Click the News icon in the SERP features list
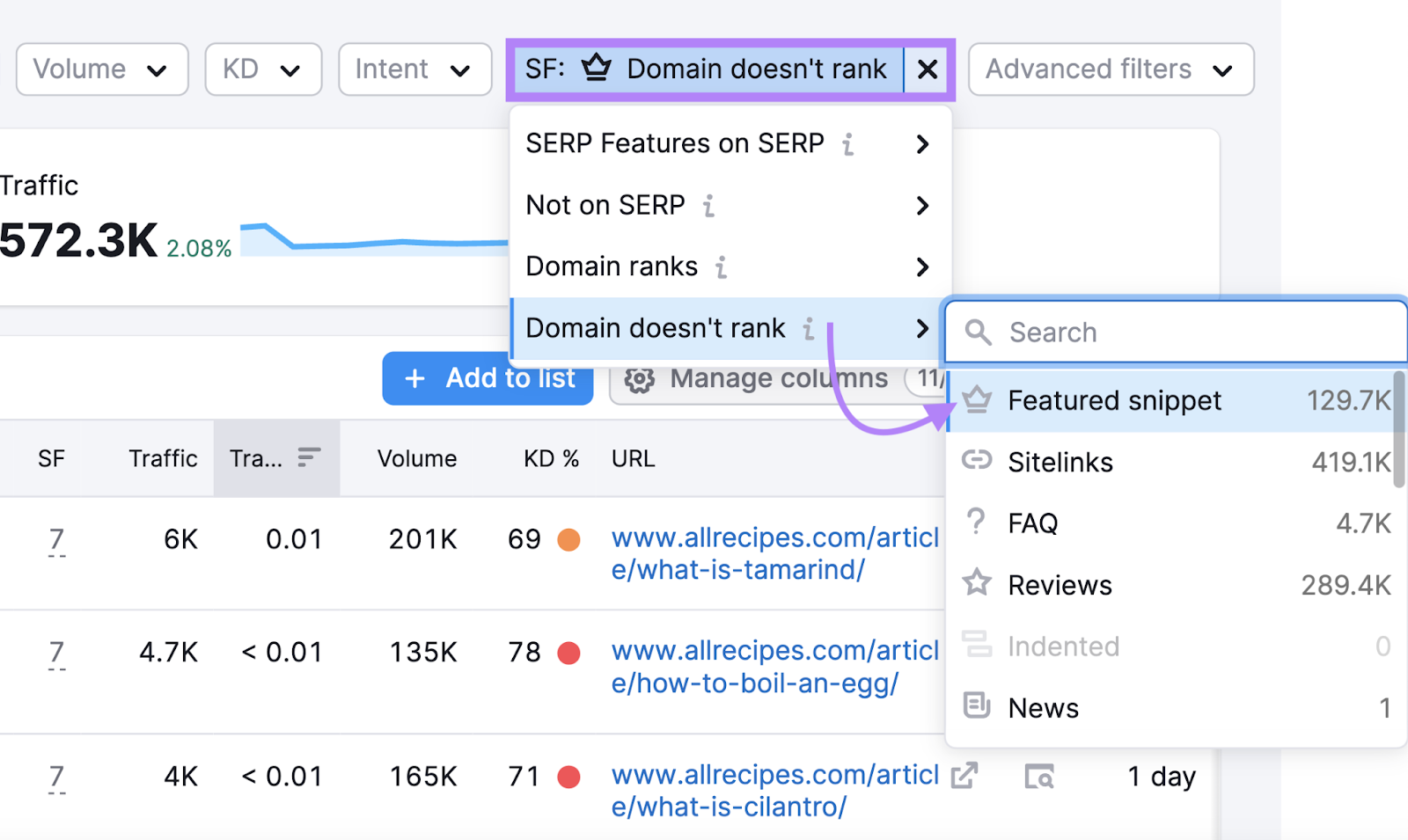Viewport: 1408px width, 840px height. pyautogui.click(x=977, y=707)
